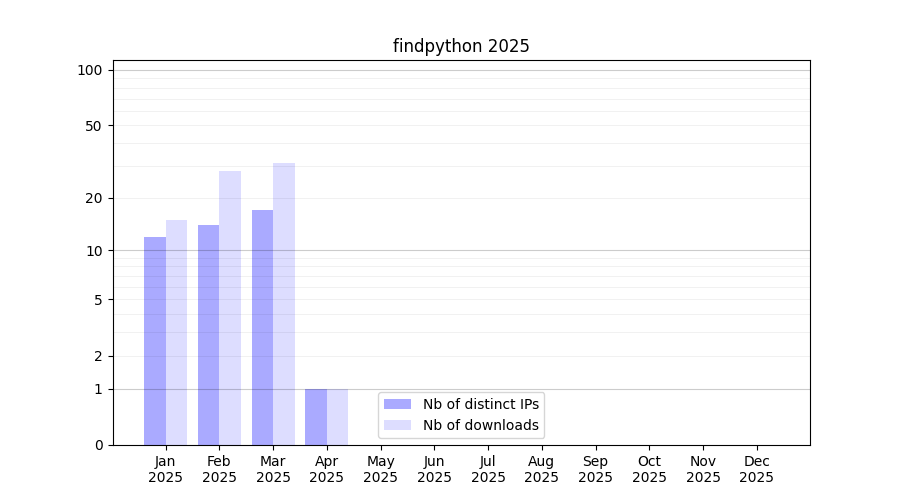Click the 'Jan 2025' x-axis label
Screen dimensions: 900x500
(x=166, y=469)
